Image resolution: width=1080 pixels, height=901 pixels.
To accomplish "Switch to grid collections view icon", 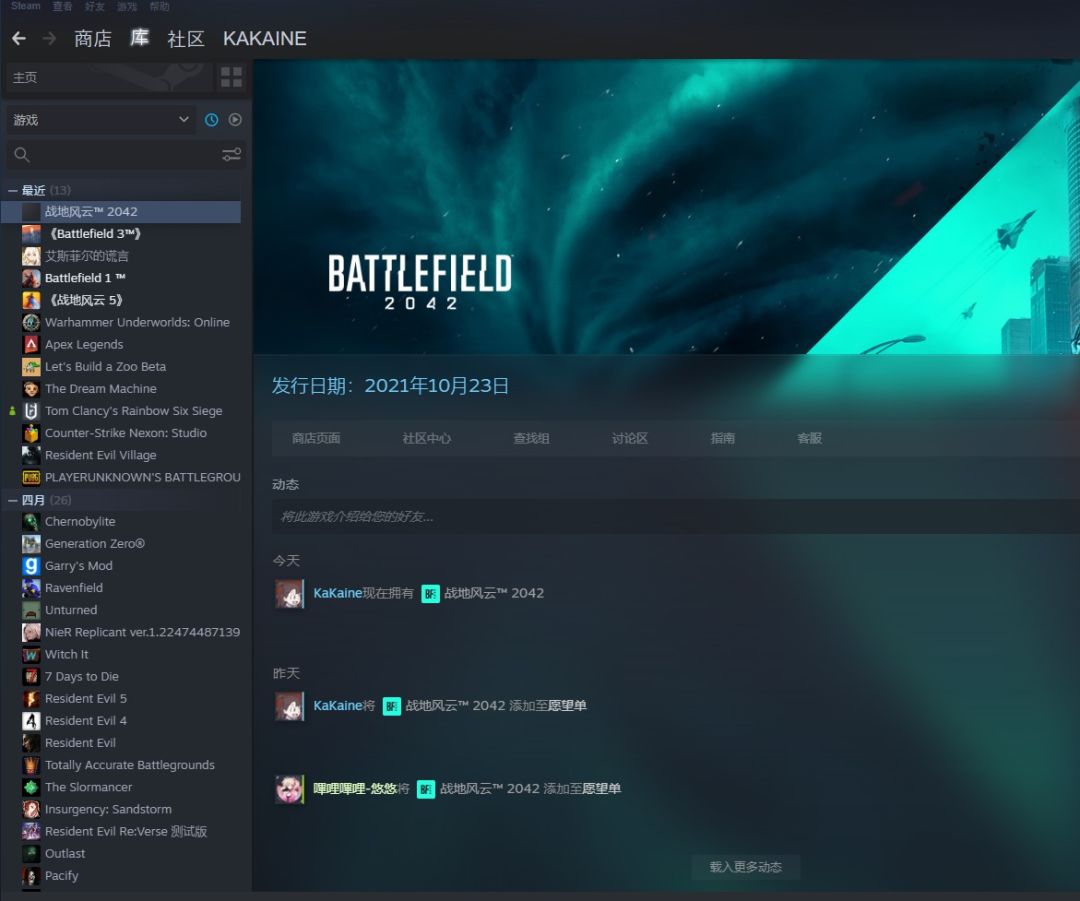I will (231, 77).
